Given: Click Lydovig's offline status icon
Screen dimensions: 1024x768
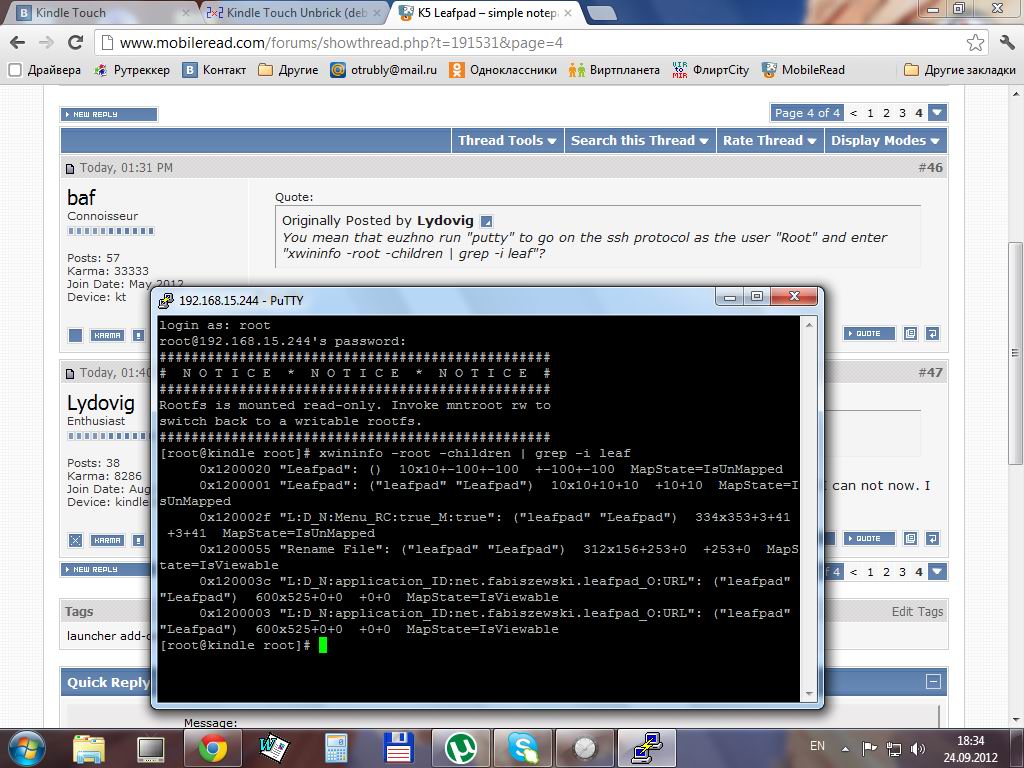Looking at the screenshot, I should (76, 540).
